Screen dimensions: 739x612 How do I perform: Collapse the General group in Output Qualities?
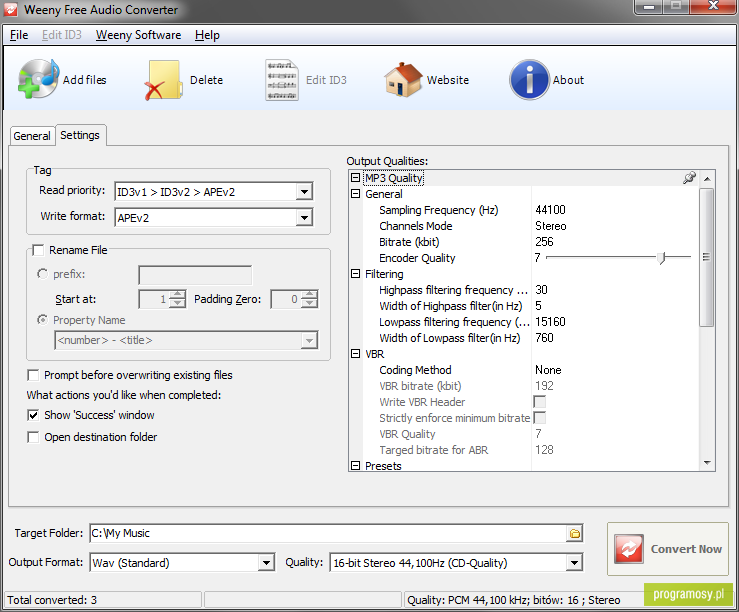[x=355, y=194]
